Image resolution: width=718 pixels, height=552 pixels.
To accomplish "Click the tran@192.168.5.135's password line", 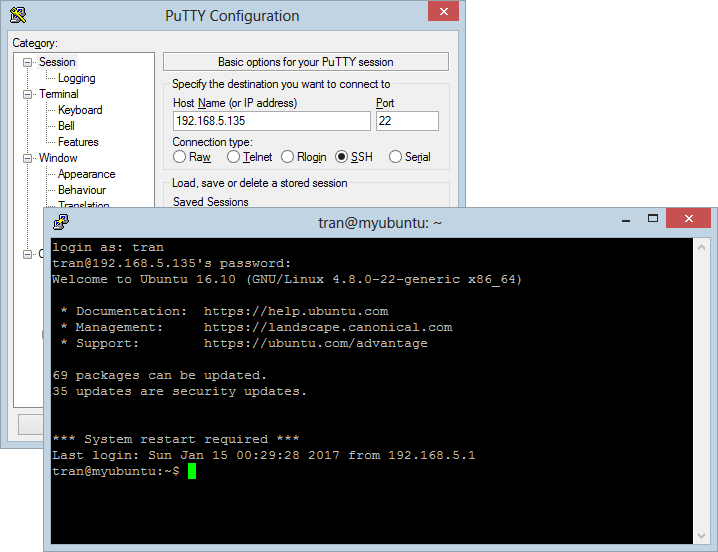I will click(171, 263).
